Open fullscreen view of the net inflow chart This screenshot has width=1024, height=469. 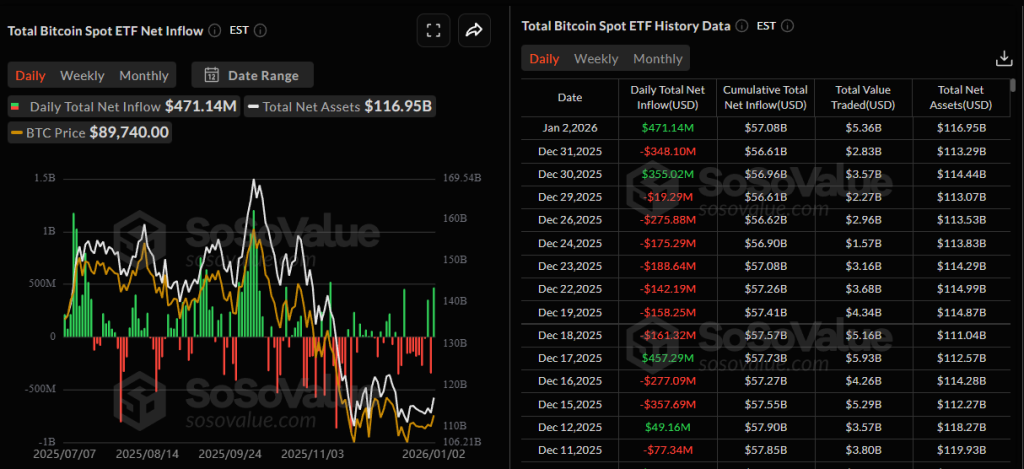click(x=434, y=30)
